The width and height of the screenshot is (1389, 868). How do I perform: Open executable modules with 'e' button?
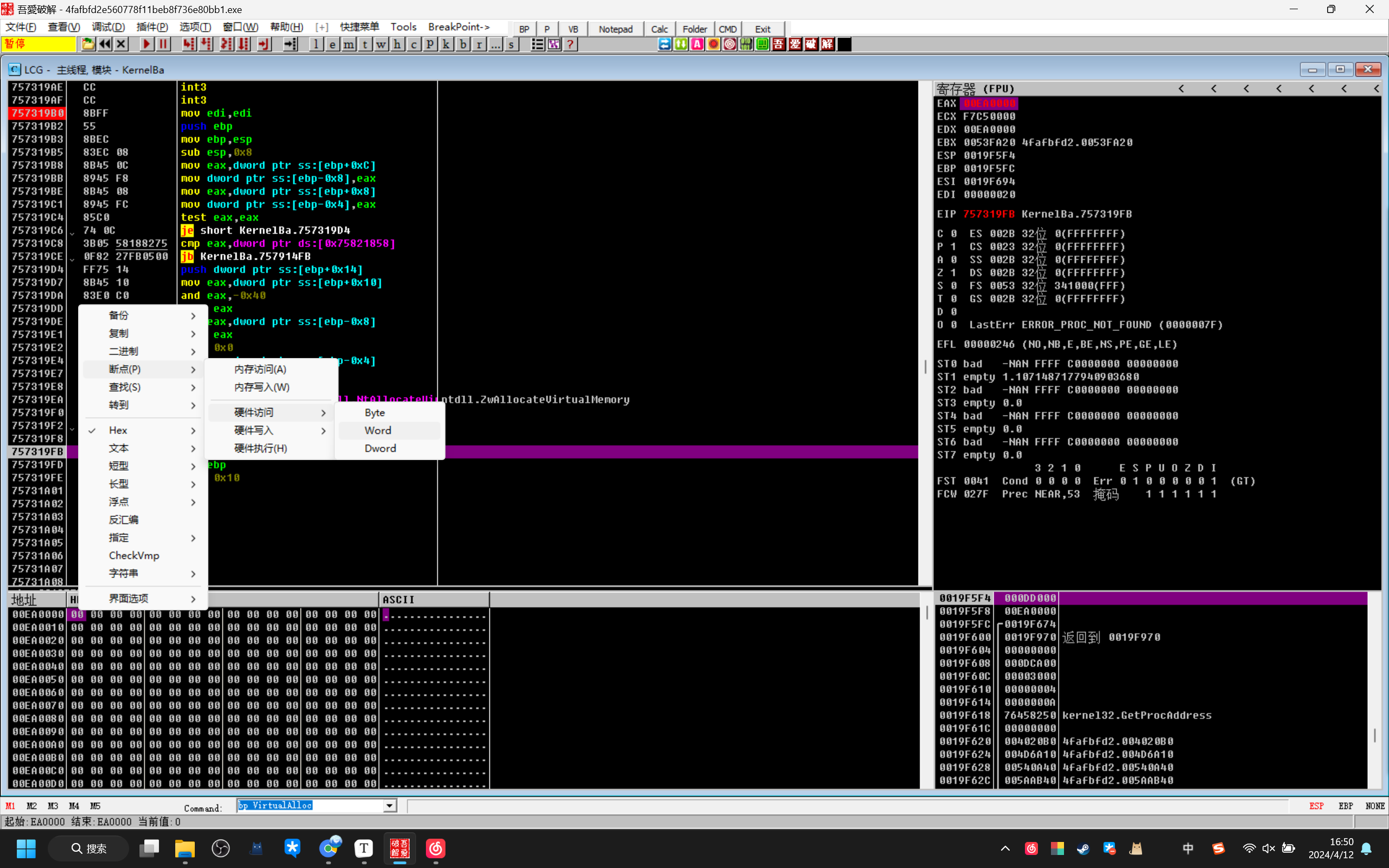tap(332, 44)
